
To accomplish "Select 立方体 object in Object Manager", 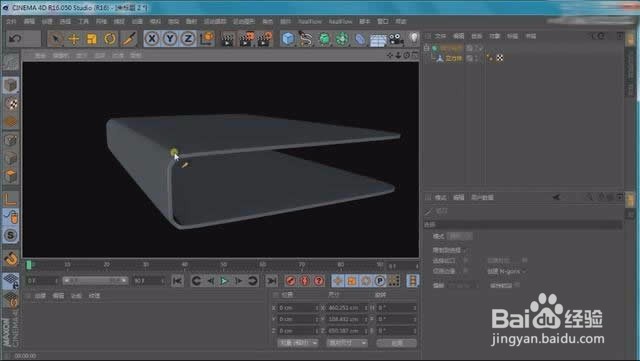I will [x=453, y=58].
